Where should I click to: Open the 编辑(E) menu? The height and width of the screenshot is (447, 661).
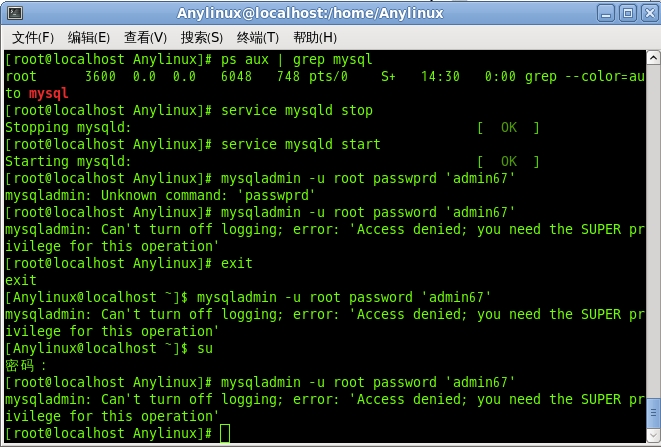tap(89, 38)
